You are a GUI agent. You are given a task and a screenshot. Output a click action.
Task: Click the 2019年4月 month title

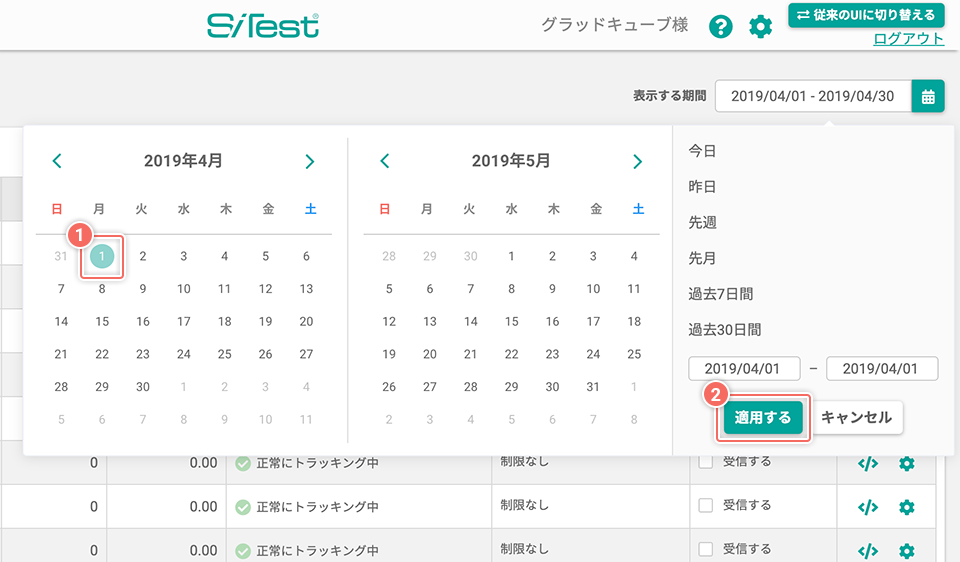tap(183, 161)
